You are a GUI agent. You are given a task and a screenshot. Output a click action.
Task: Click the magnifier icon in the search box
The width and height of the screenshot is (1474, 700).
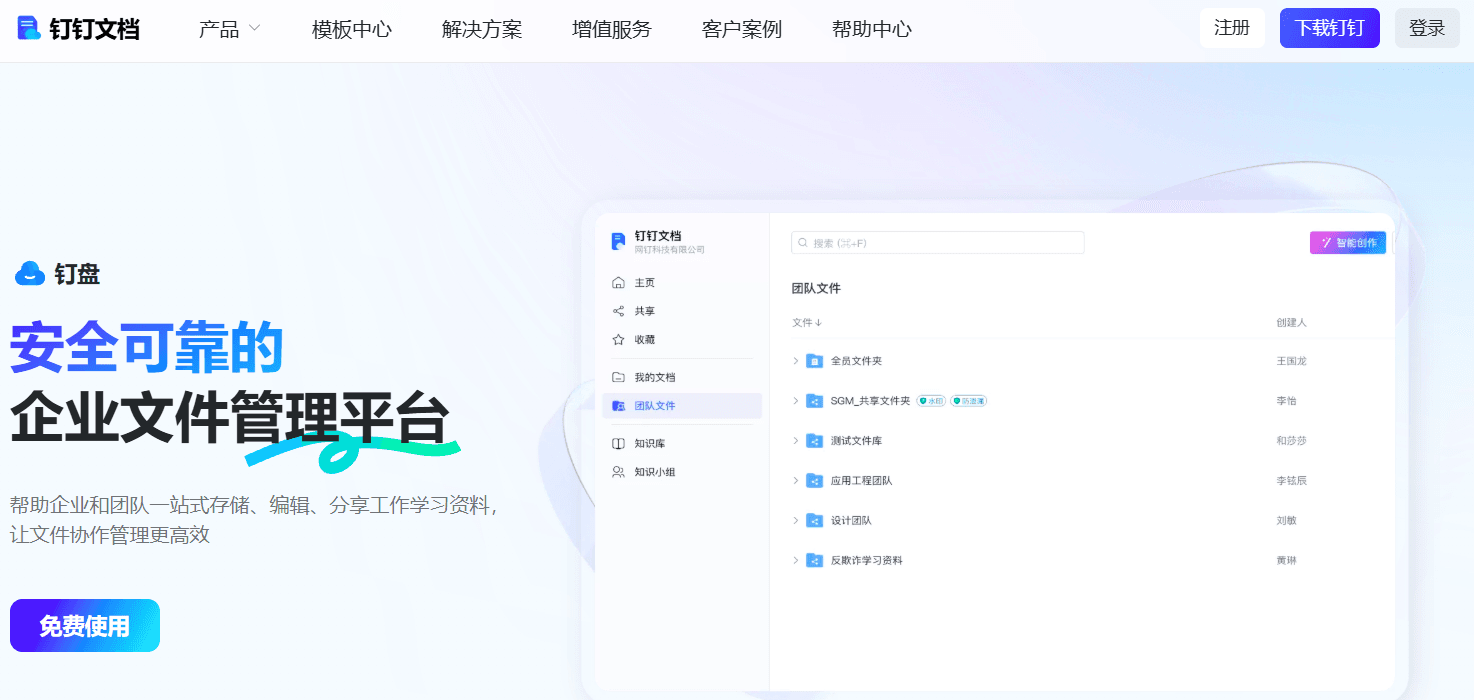click(x=803, y=243)
